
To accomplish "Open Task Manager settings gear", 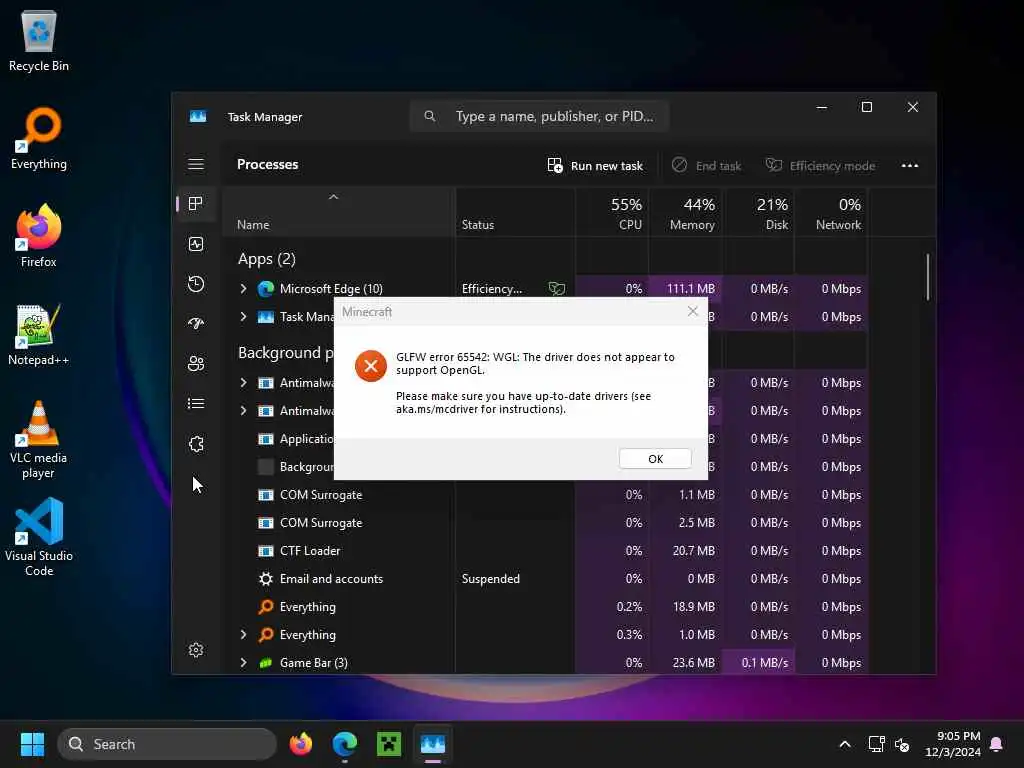I will [x=196, y=650].
